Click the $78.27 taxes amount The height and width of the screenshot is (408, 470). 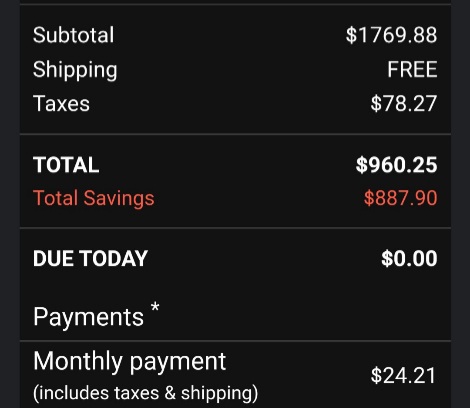[x=404, y=103]
